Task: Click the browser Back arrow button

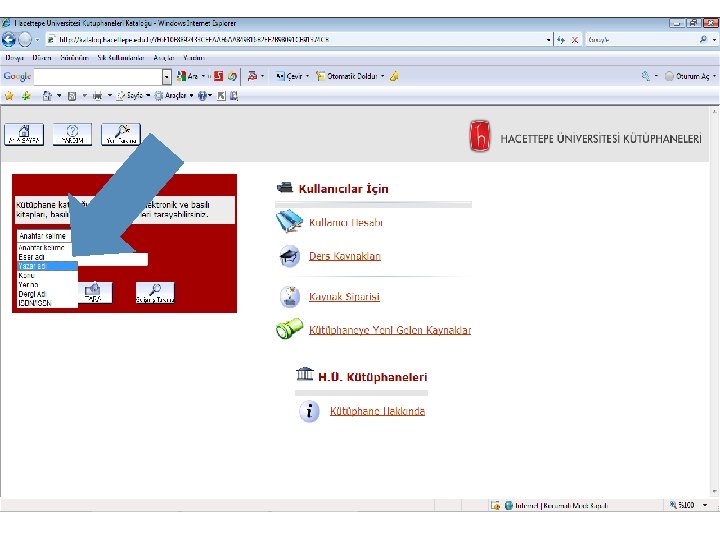Action: [x=9, y=40]
